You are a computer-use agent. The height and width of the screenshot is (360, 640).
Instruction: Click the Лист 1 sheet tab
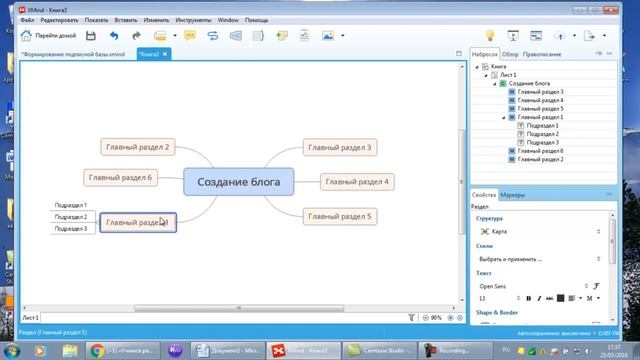point(30,318)
